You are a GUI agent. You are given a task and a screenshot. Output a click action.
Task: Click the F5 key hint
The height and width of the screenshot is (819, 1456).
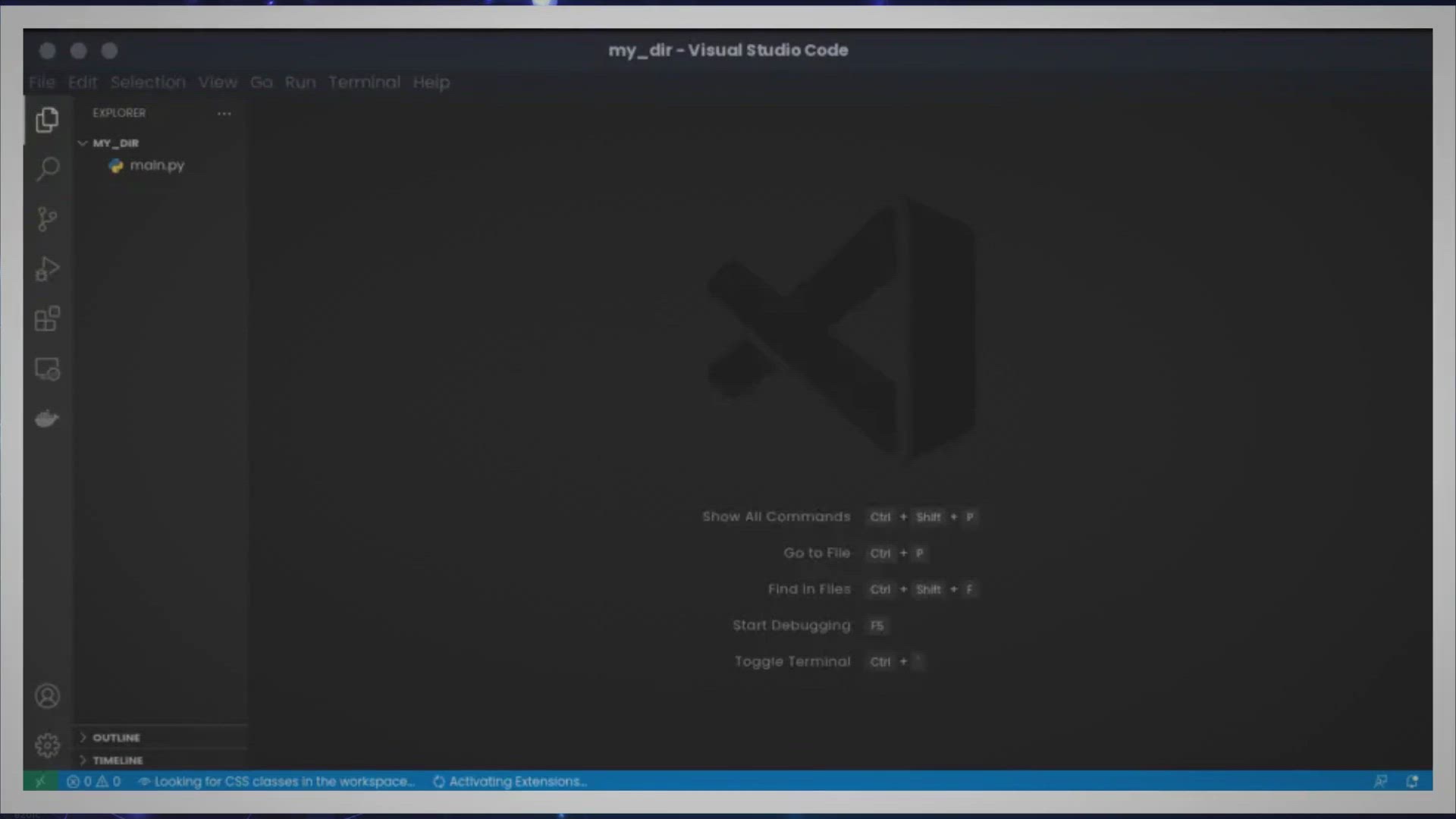[x=877, y=626]
